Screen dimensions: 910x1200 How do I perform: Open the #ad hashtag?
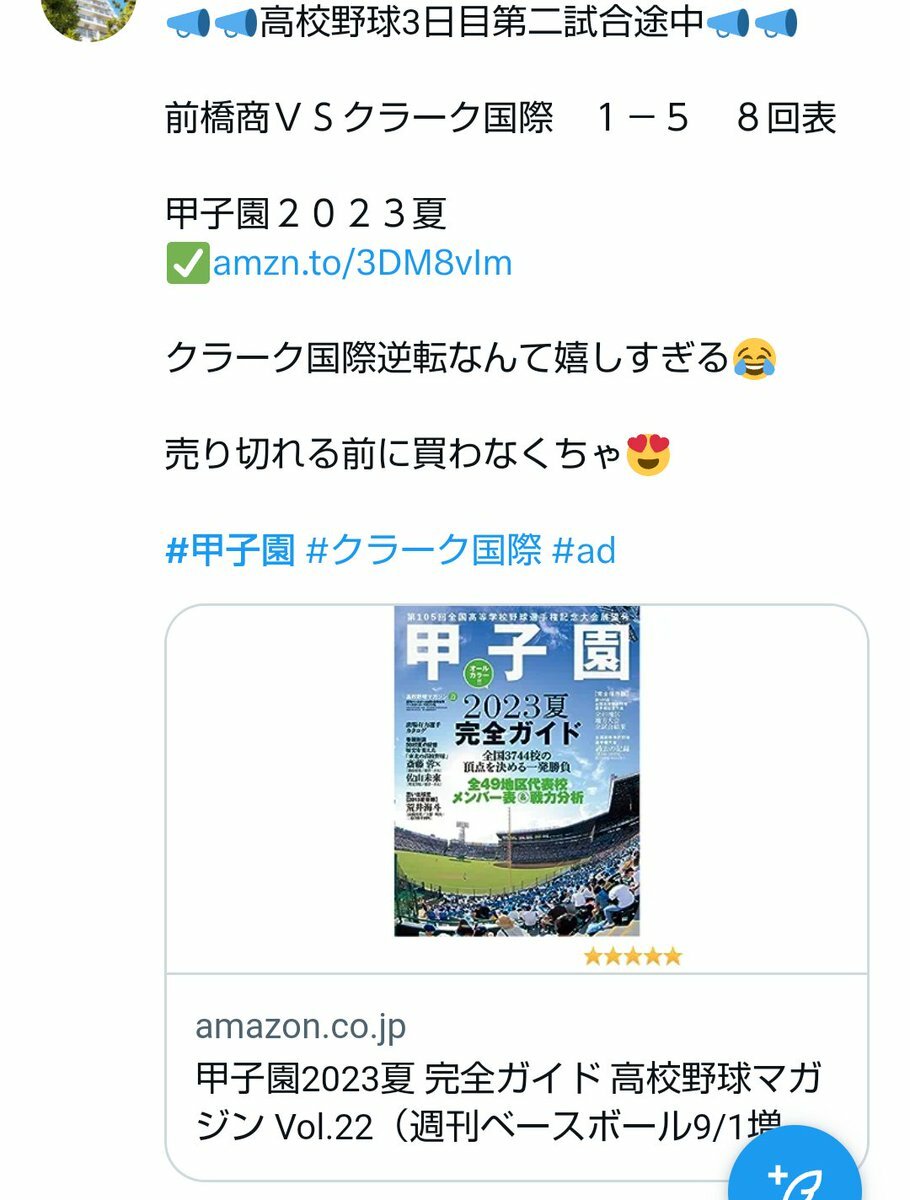(584, 550)
